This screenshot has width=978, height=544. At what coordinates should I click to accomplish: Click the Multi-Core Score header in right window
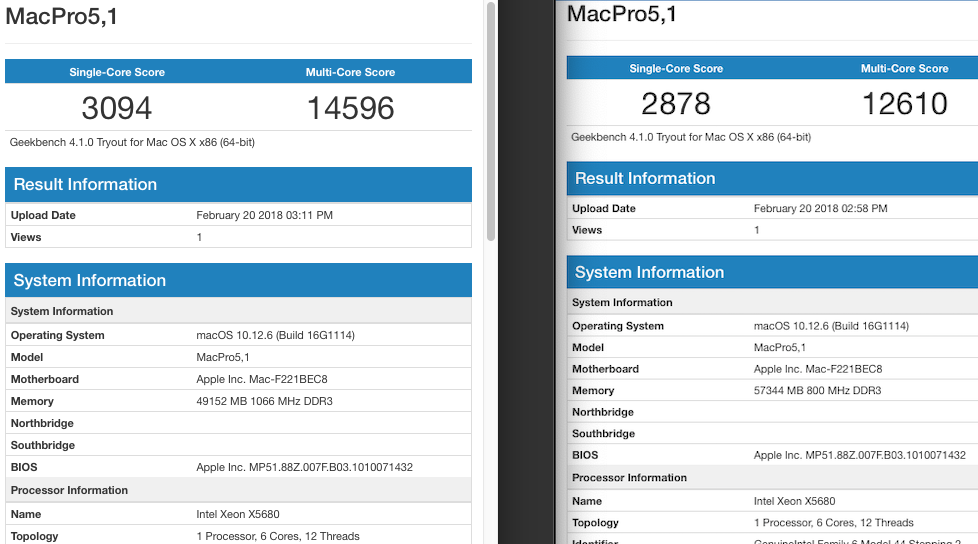[904, 69]
